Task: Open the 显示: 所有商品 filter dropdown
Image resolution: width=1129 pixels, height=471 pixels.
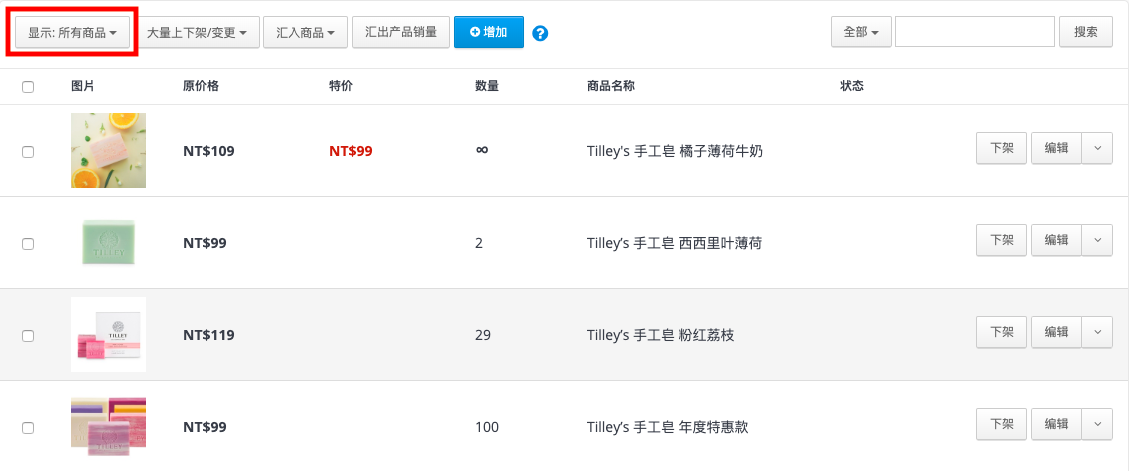Action: point(73,33)
